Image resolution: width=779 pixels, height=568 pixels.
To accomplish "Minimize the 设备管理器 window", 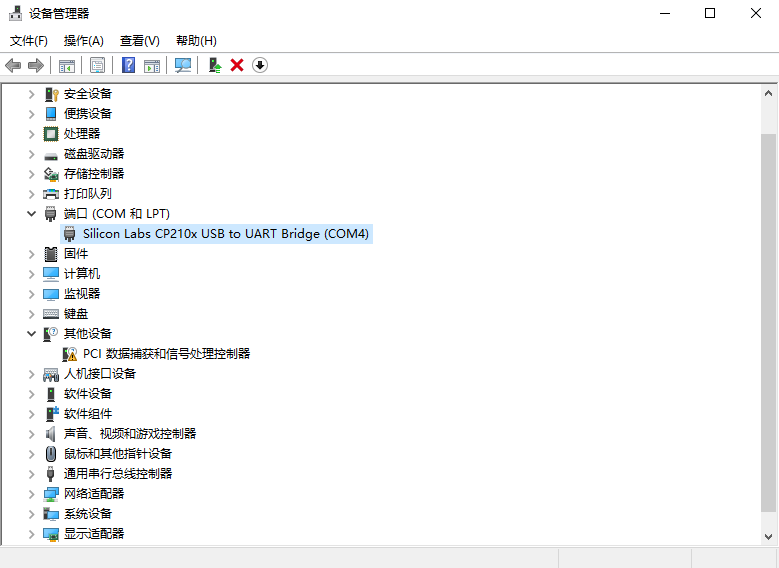I will 665,13.
